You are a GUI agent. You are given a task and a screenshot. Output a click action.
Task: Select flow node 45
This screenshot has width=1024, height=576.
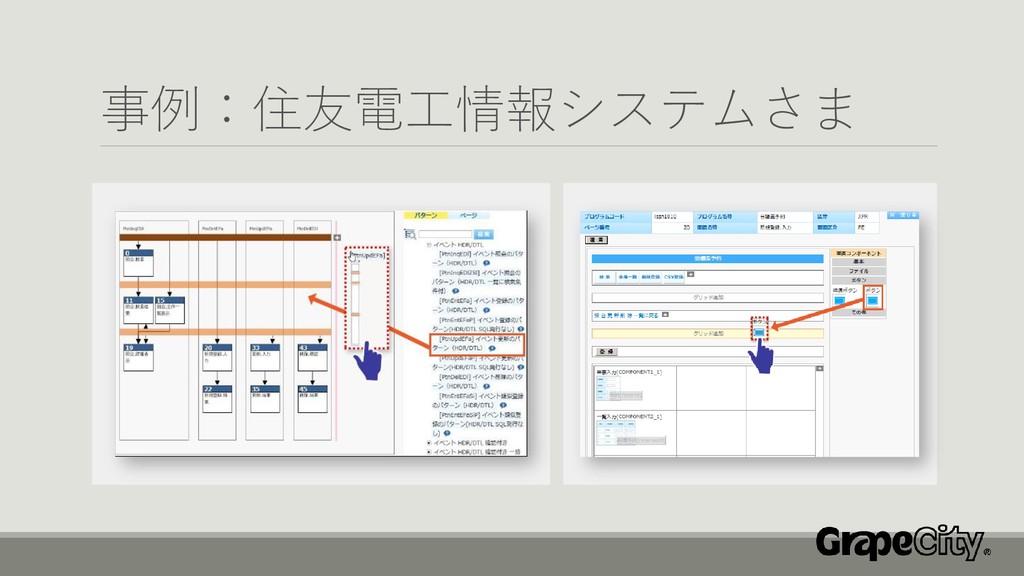click(x=312, y=398)
